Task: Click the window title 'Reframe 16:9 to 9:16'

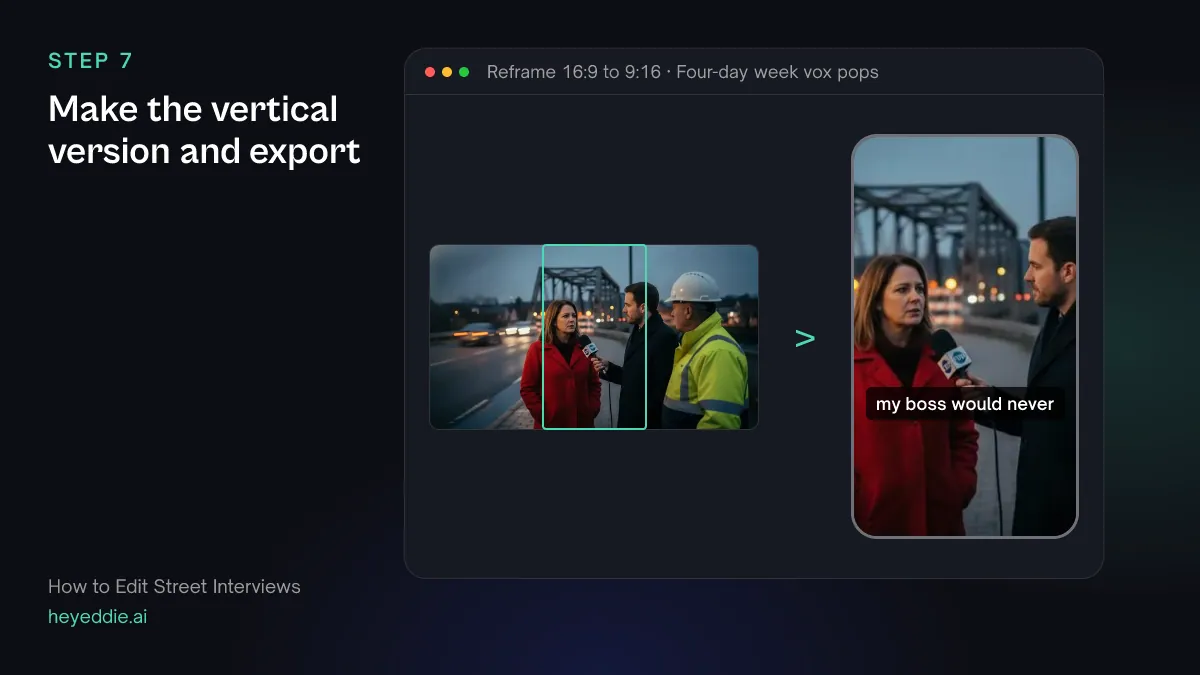Action: click(x=574, y=72)
